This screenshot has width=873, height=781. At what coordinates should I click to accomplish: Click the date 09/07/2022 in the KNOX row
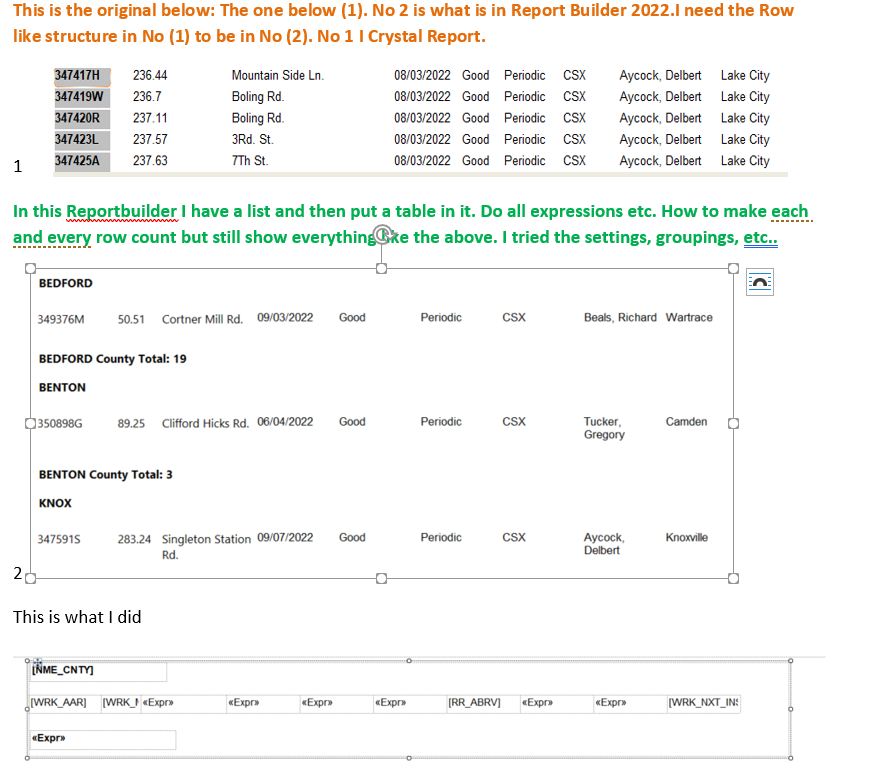coord(285,537)
